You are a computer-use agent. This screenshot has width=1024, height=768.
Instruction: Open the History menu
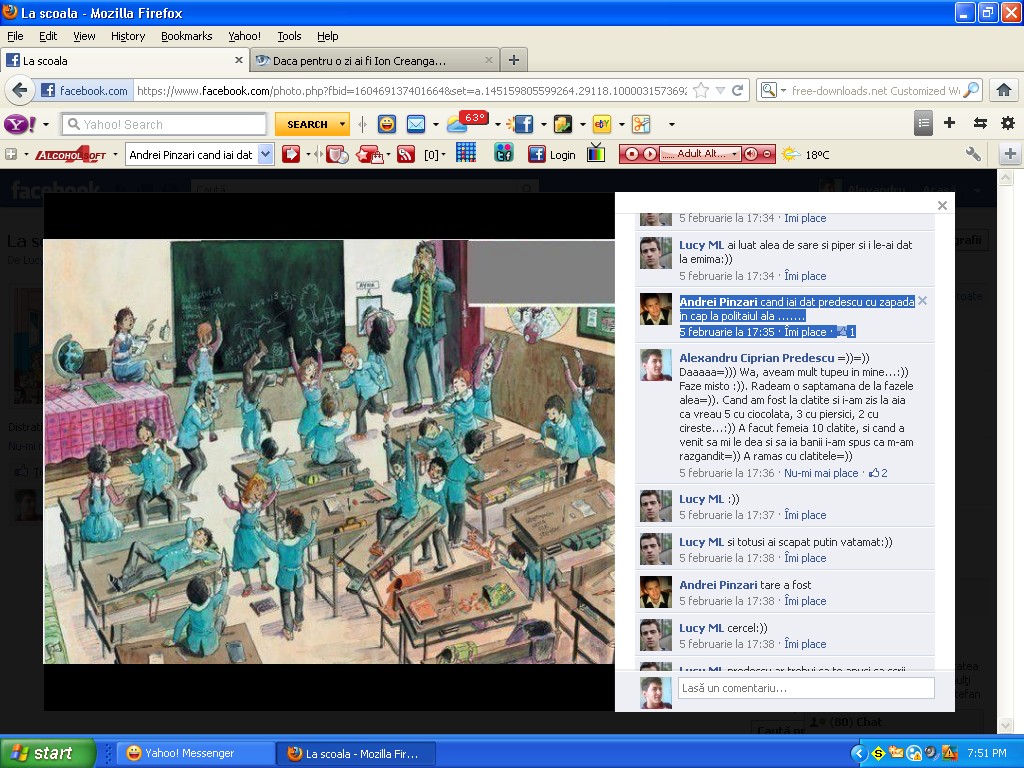pyautogui.click(x=128, y=36)
